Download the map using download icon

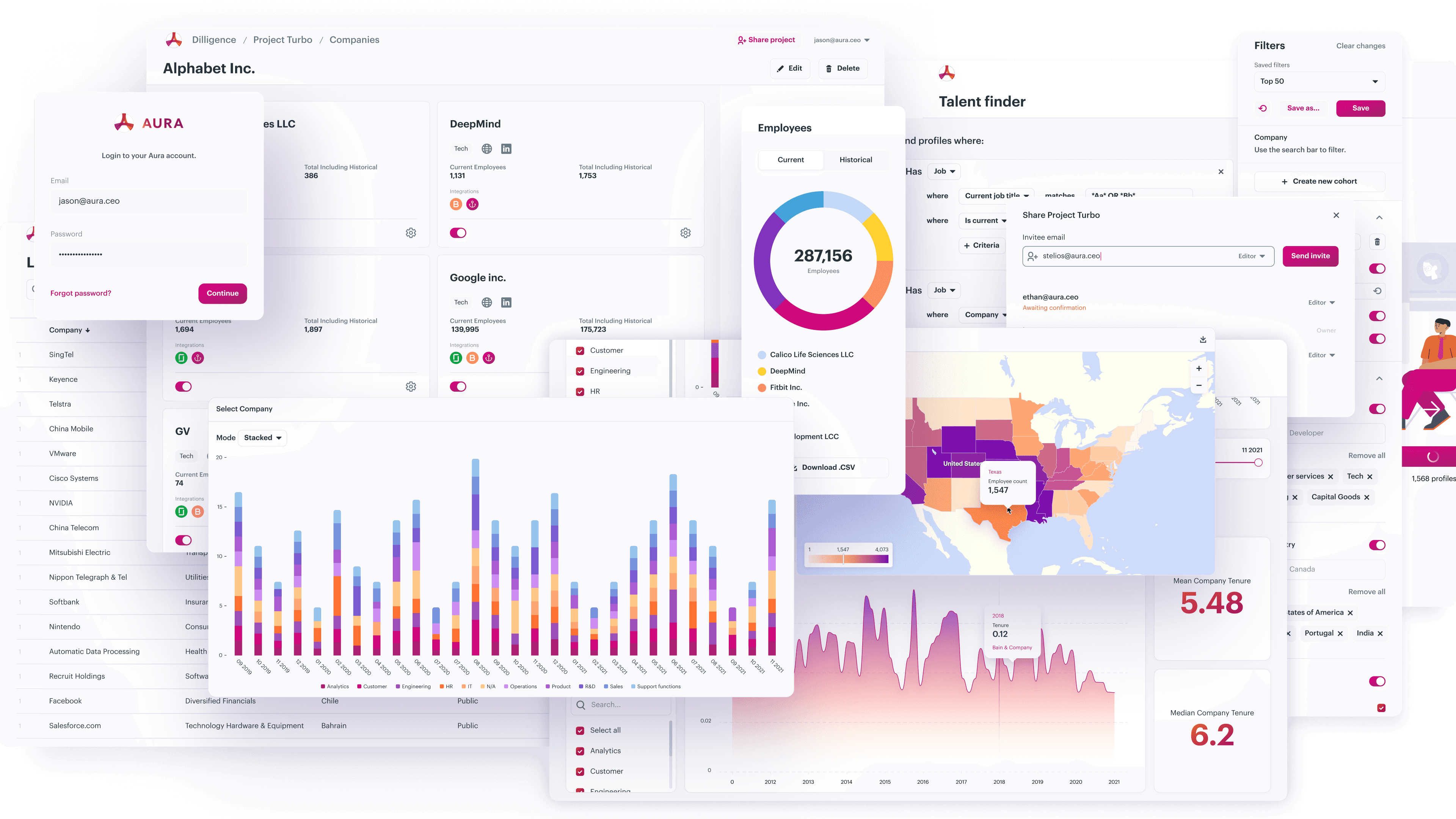tap(1203, 339)
